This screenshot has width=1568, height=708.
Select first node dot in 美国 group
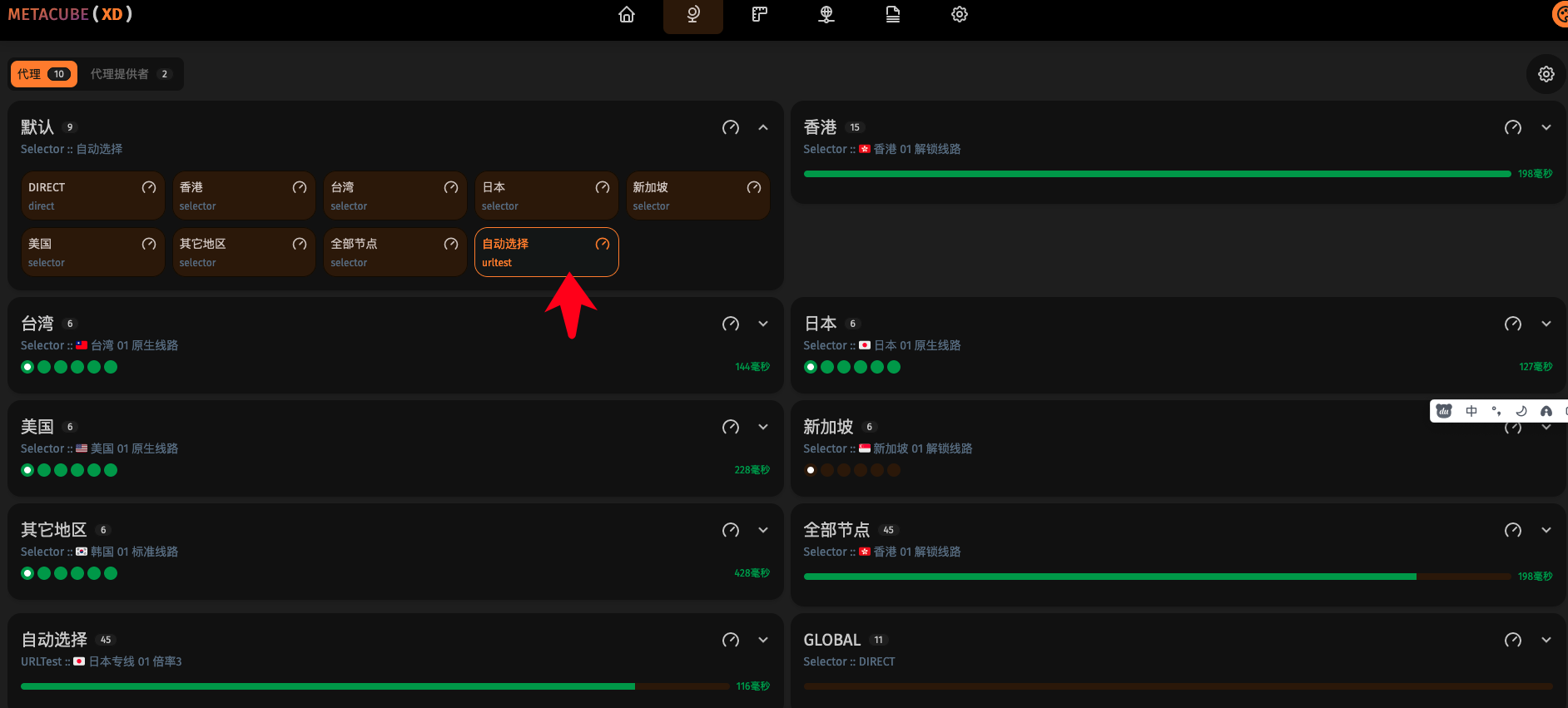tap(27, 470)
